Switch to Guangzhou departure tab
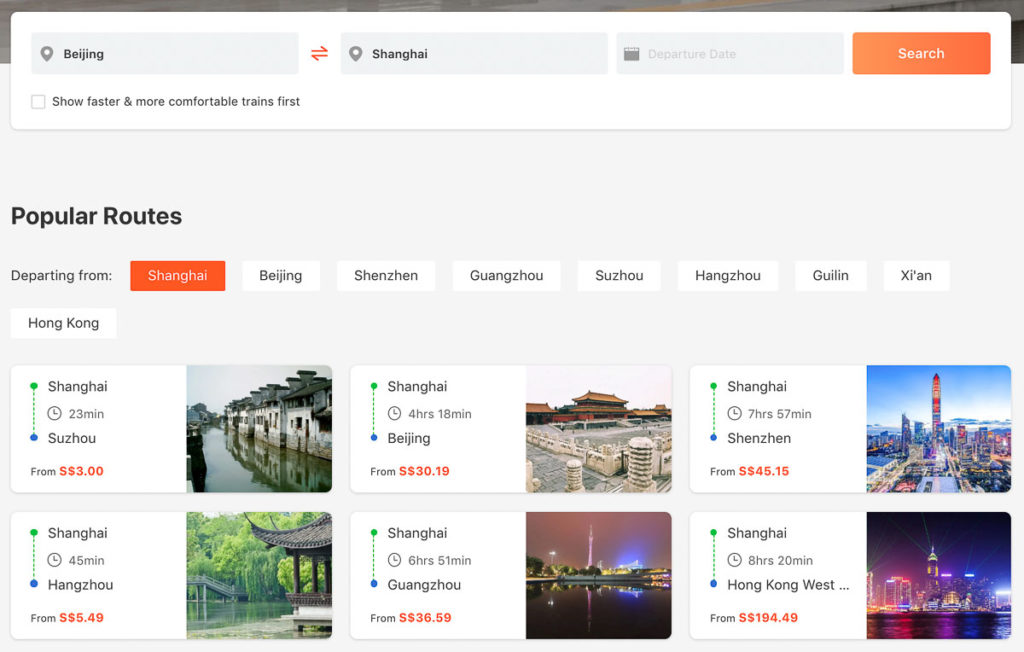 pyautogui.click(x=507, y=276)
